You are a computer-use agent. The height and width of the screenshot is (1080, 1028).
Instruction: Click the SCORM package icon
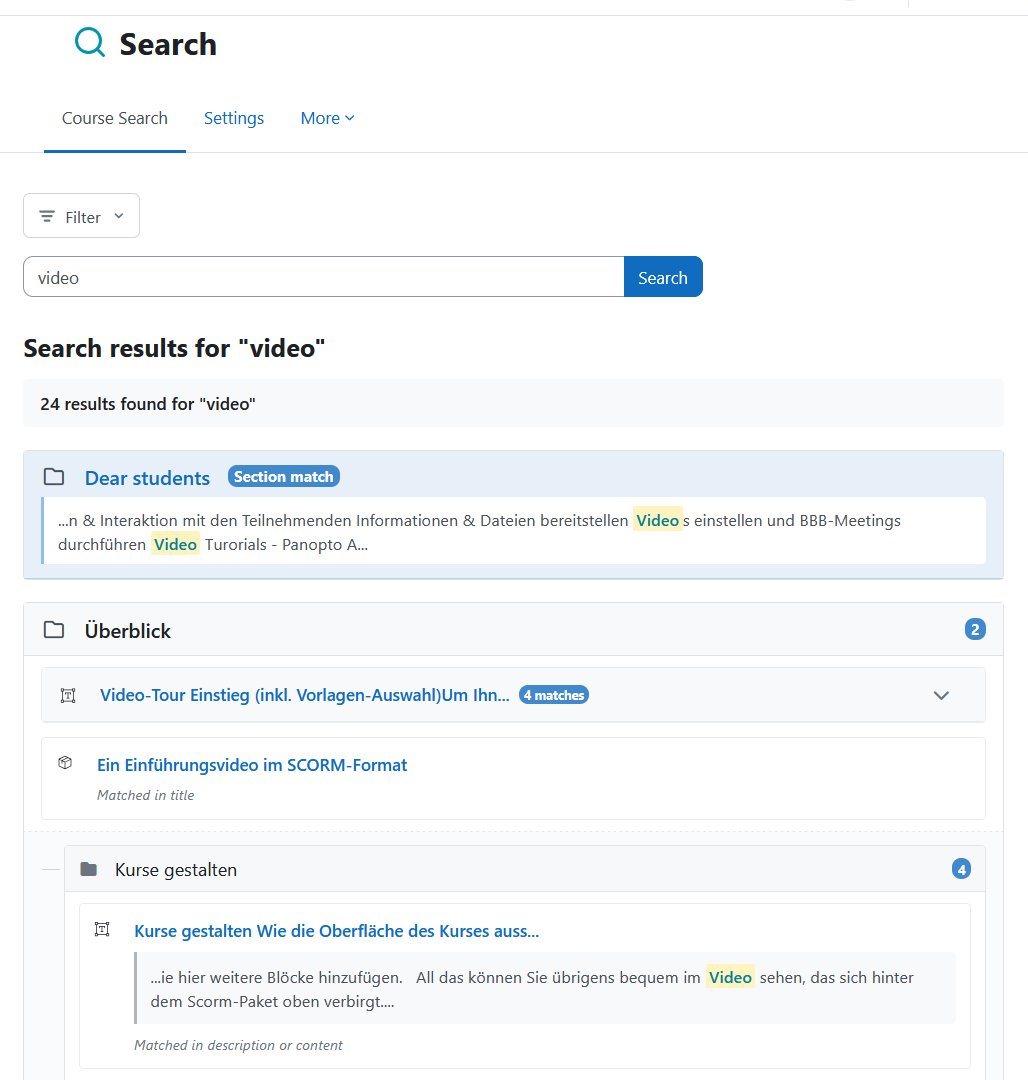pos(65,763)
